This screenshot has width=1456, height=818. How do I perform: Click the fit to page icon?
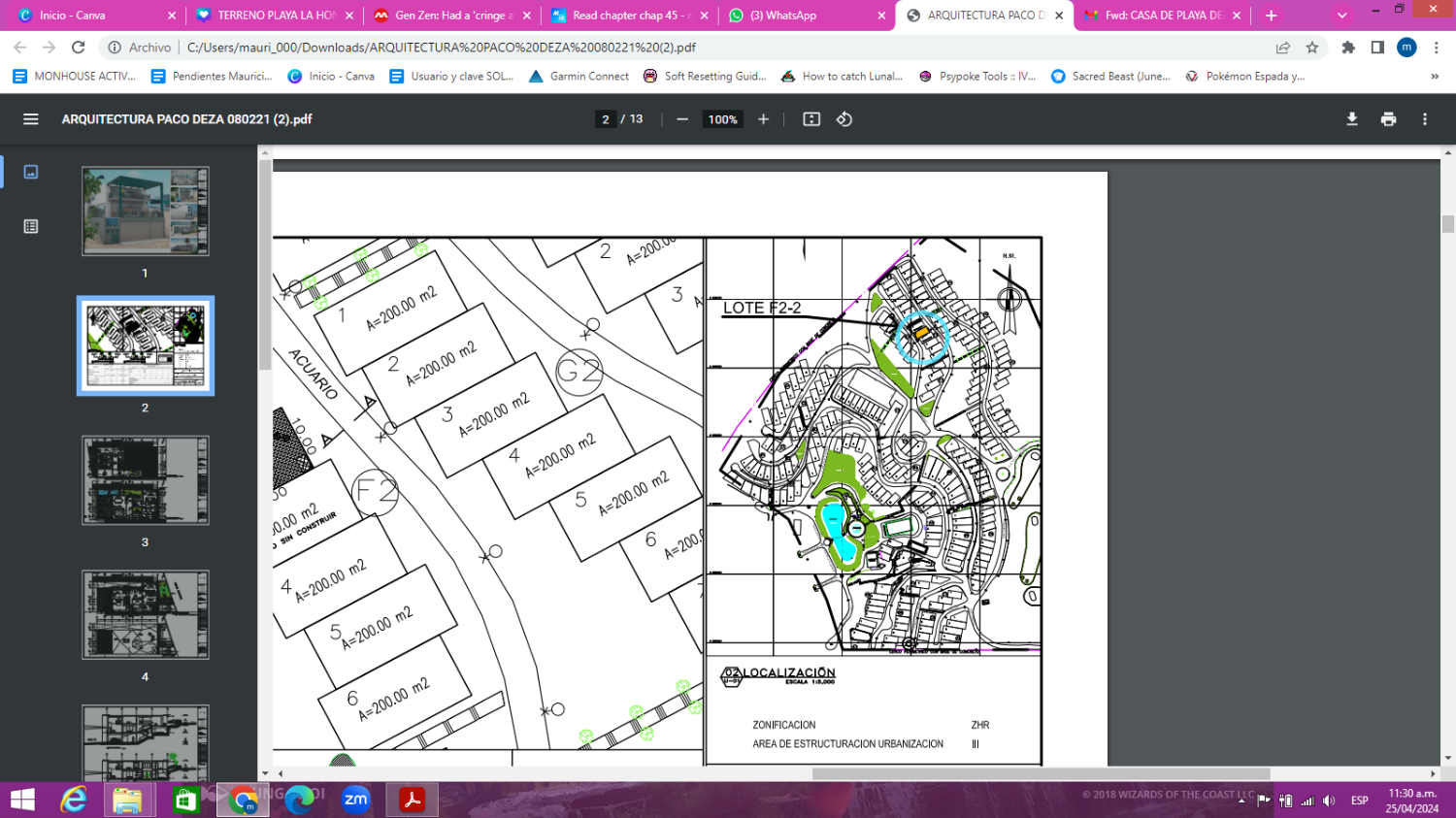pyautogui.click(x=811, y=119)
